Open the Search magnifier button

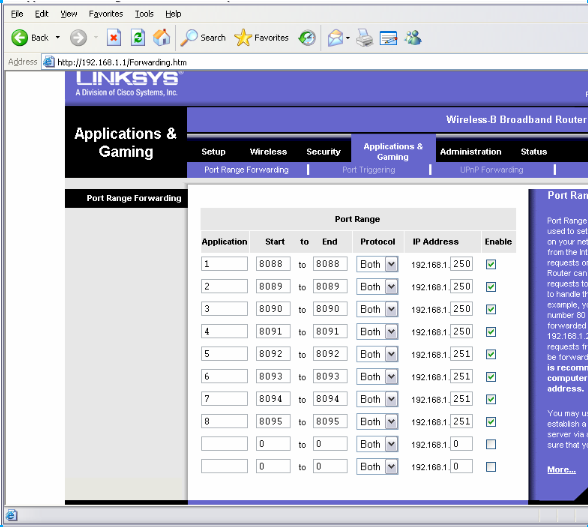(x=203, y=38)
